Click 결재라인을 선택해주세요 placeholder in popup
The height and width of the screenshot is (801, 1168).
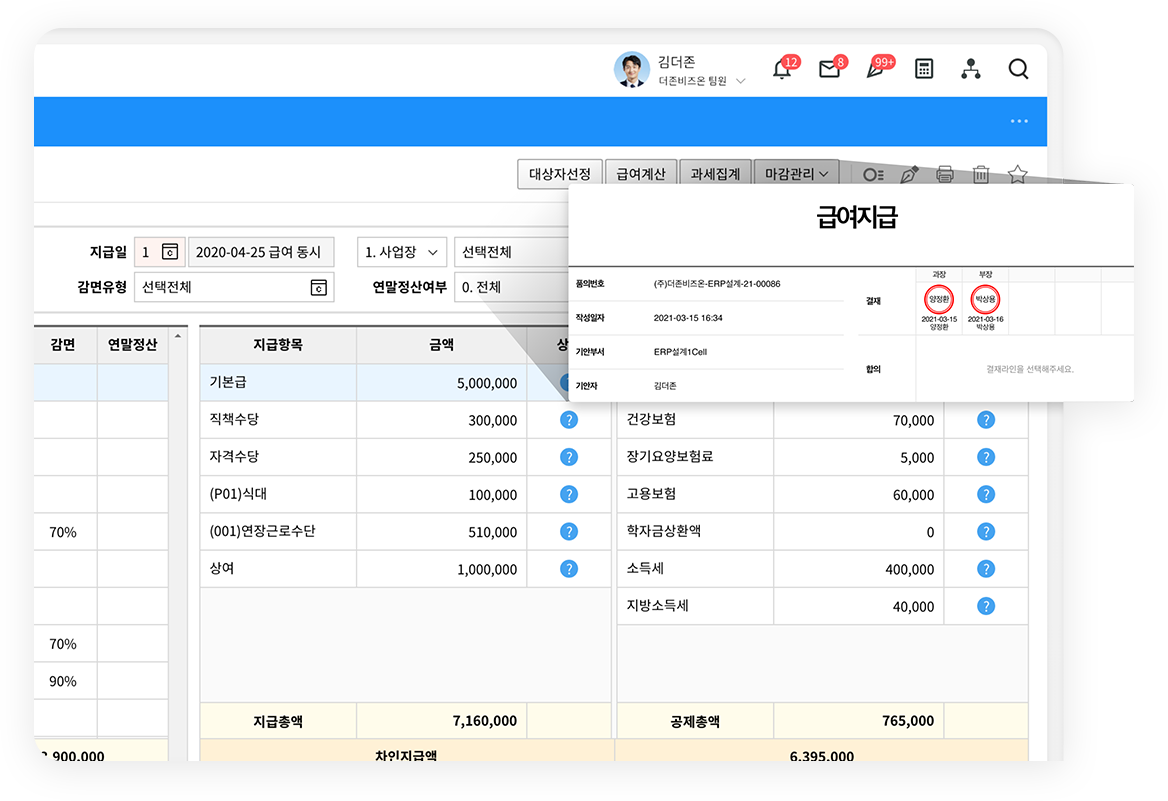point(1029,369)
